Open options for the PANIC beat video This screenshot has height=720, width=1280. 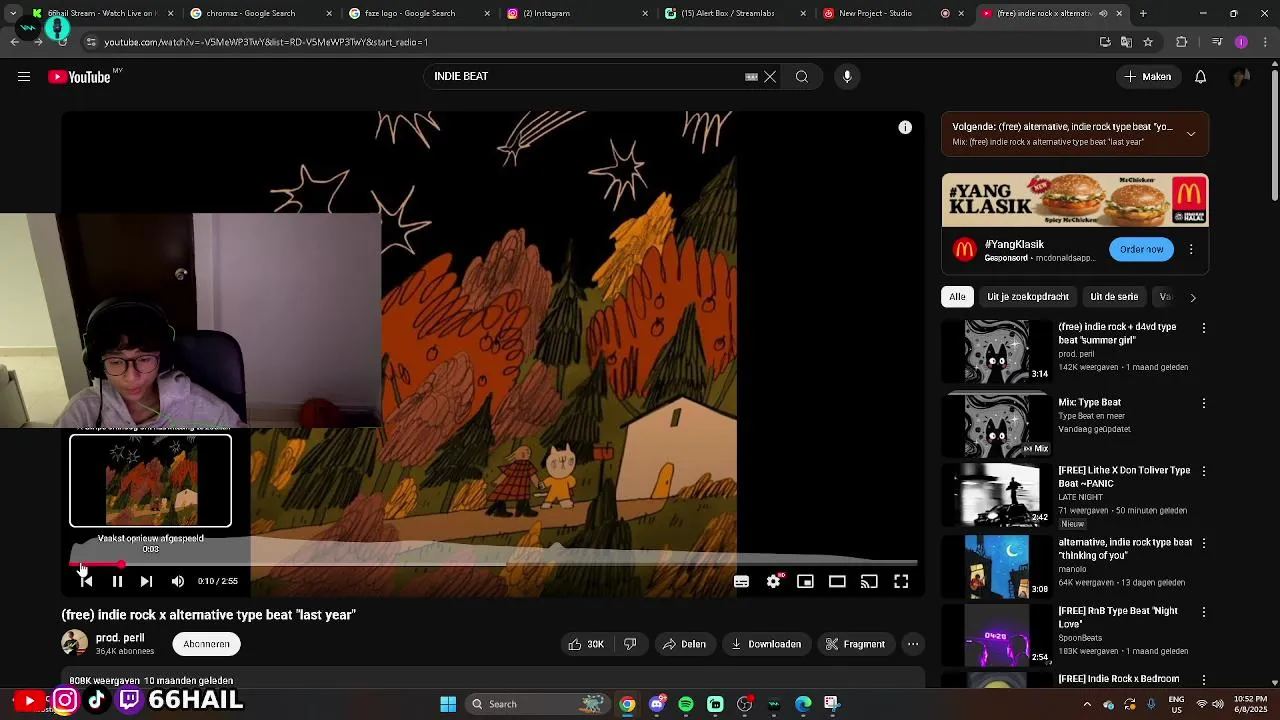pos(1204,471)
